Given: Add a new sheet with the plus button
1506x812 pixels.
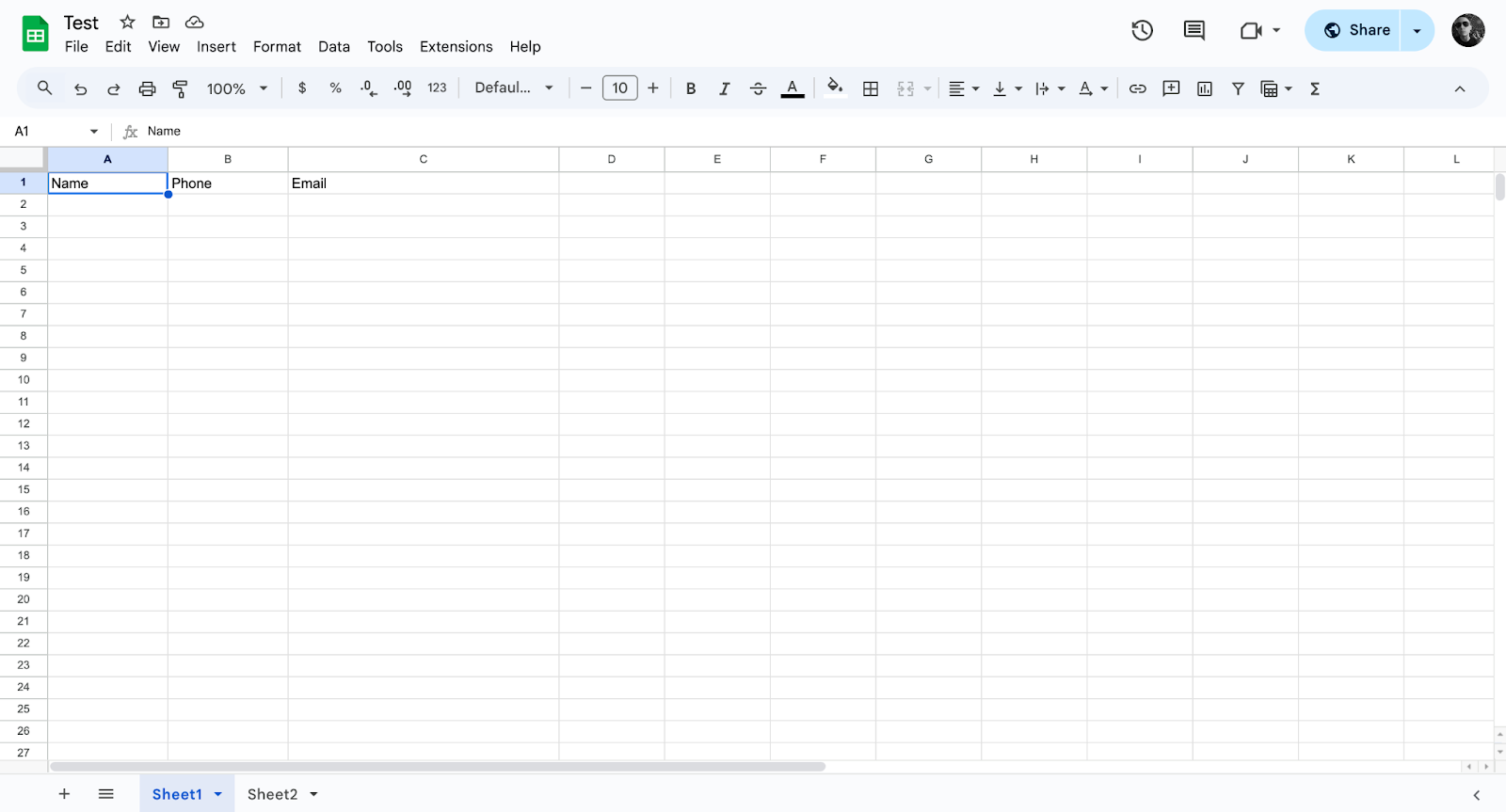Looking at the screenshot, I should tap(64, 794).
